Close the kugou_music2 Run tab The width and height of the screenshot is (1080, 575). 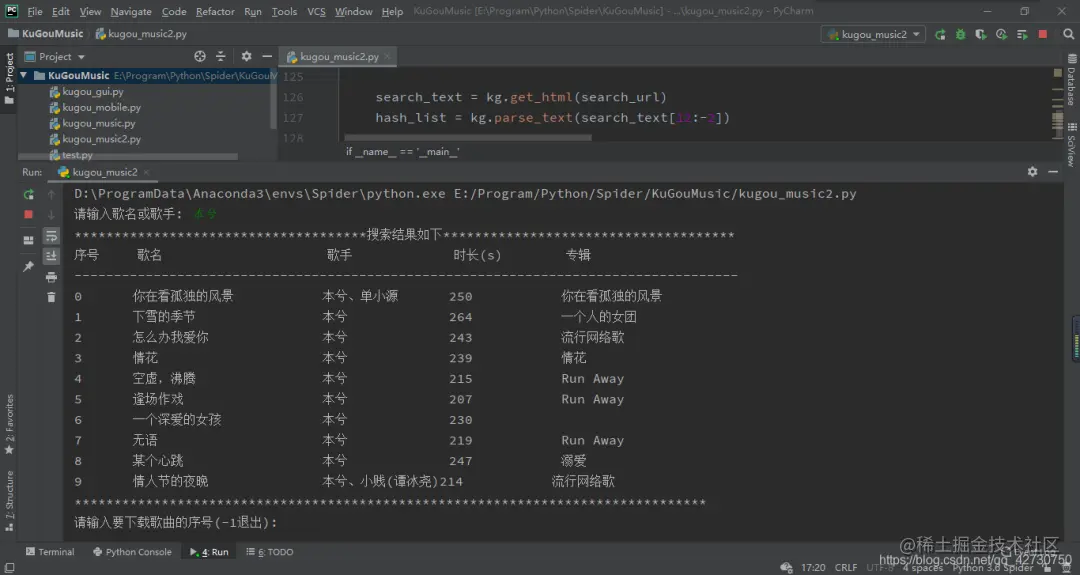tap(146, 172)
